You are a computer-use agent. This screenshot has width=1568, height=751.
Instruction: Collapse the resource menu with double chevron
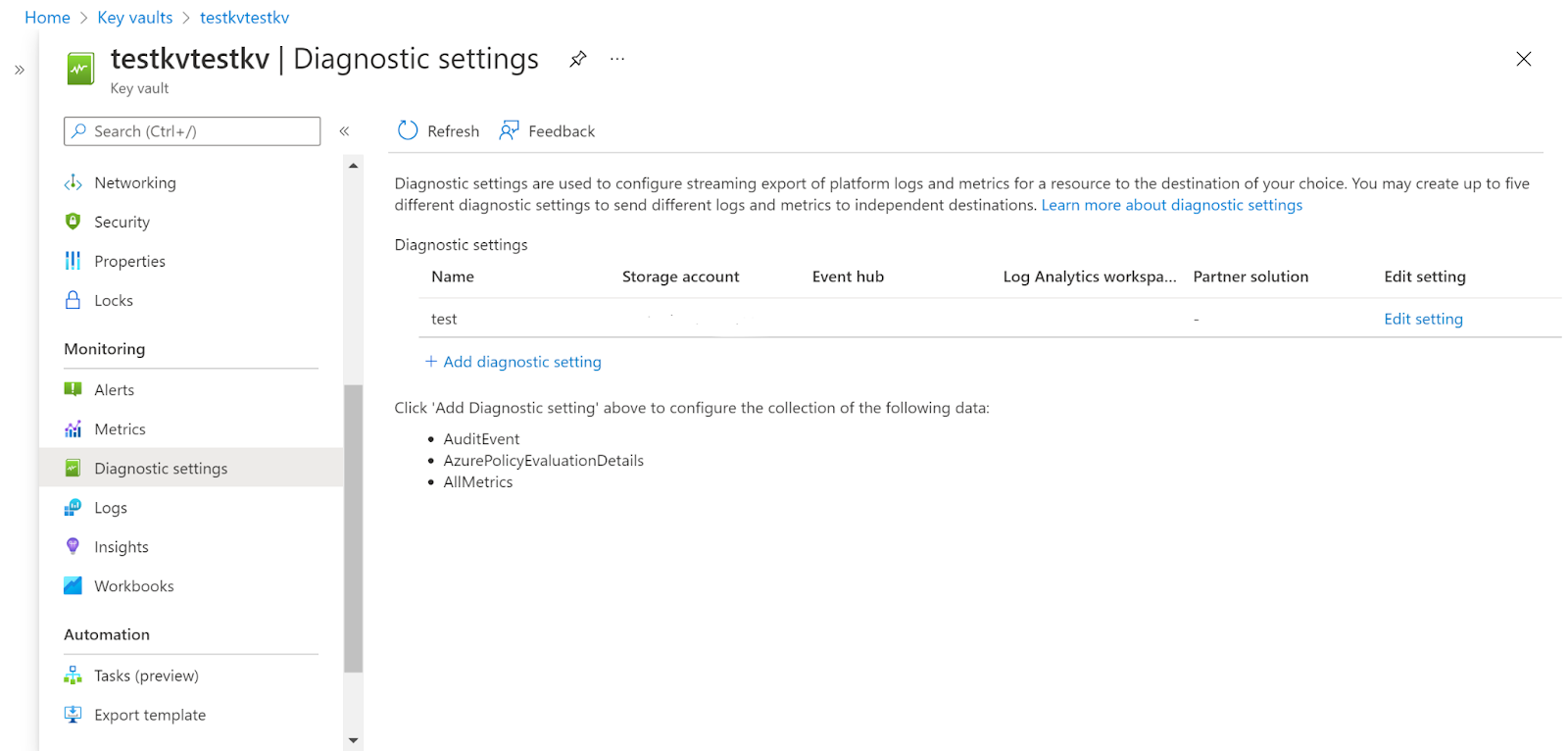click(344, 131)
